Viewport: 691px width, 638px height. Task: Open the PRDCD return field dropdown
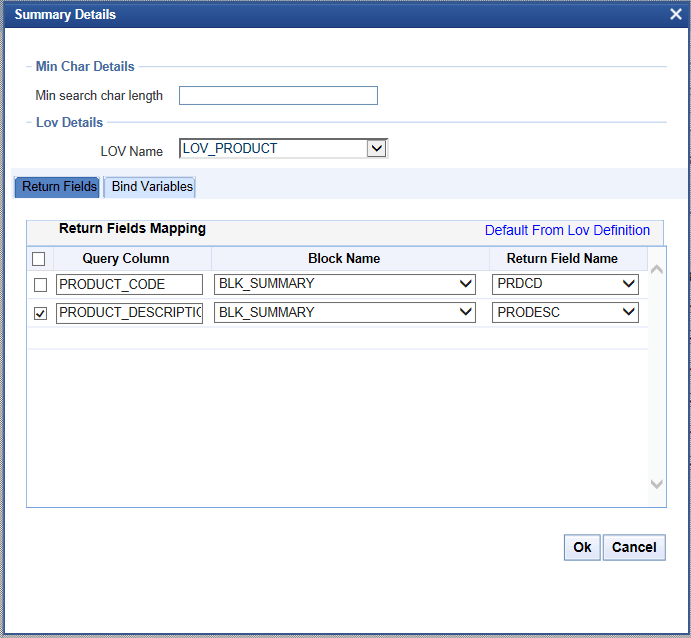(628, 284)
